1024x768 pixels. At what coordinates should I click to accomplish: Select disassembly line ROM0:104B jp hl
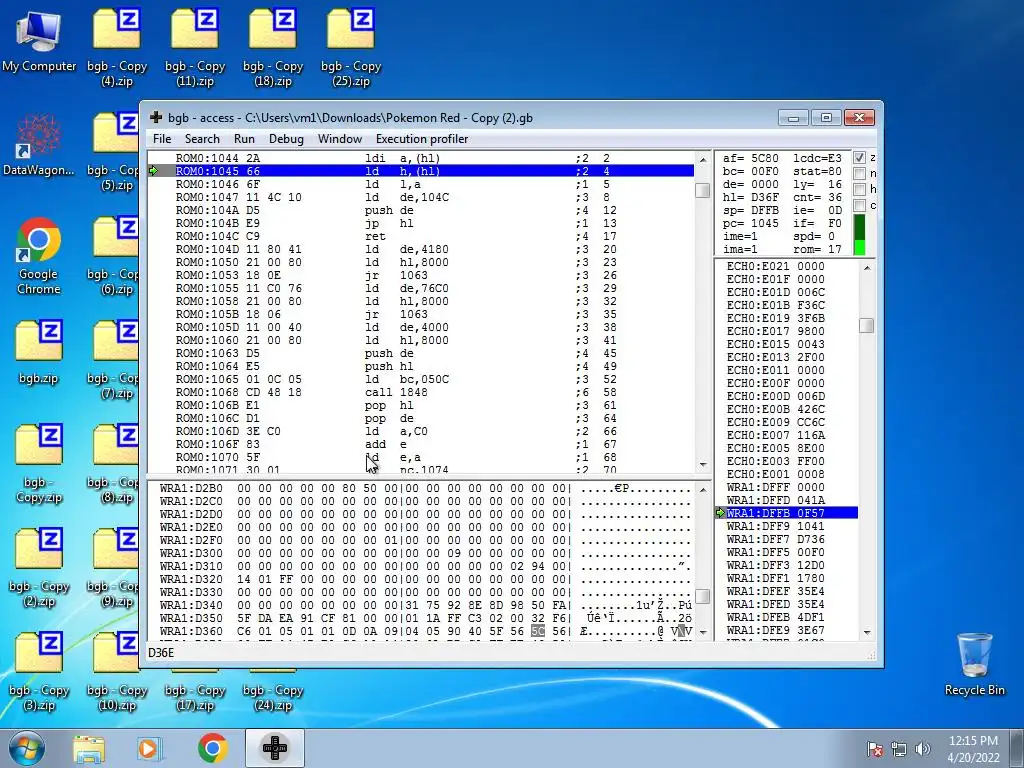(x=421, y=223)
